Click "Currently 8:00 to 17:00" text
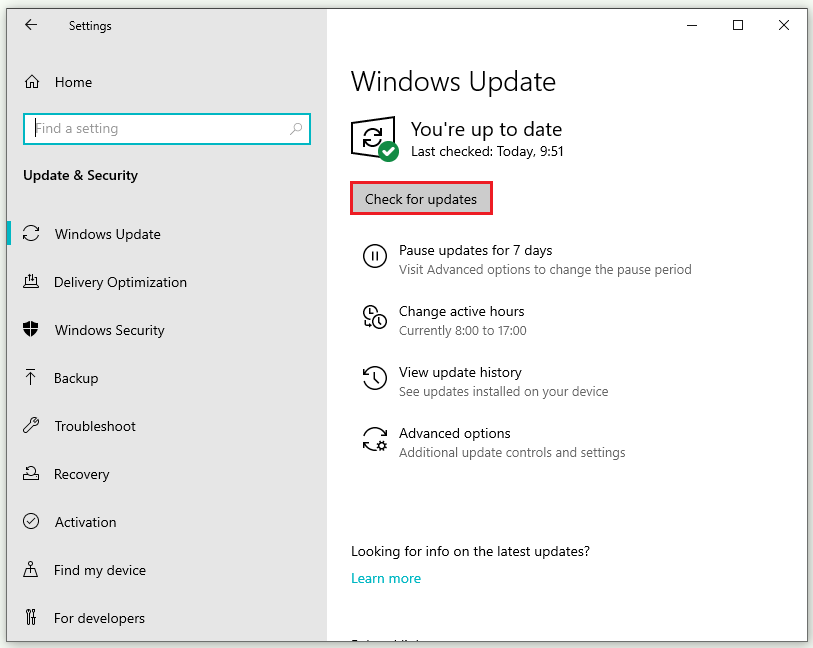This screenshot has height=648, width=813. [x=462, y=331]
